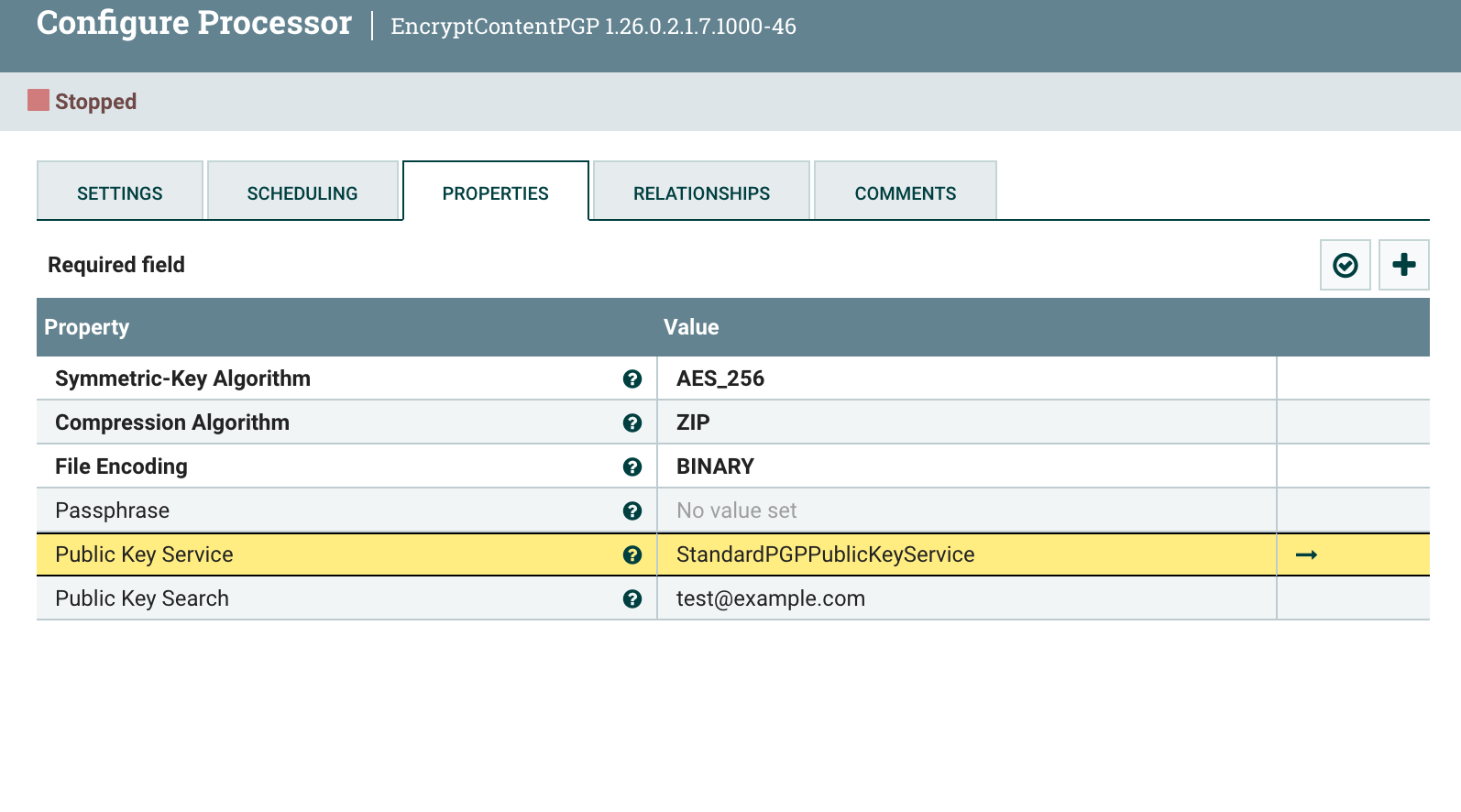
Task: Click the EncryptContentPGP version text
Action: tap(593, 27)
